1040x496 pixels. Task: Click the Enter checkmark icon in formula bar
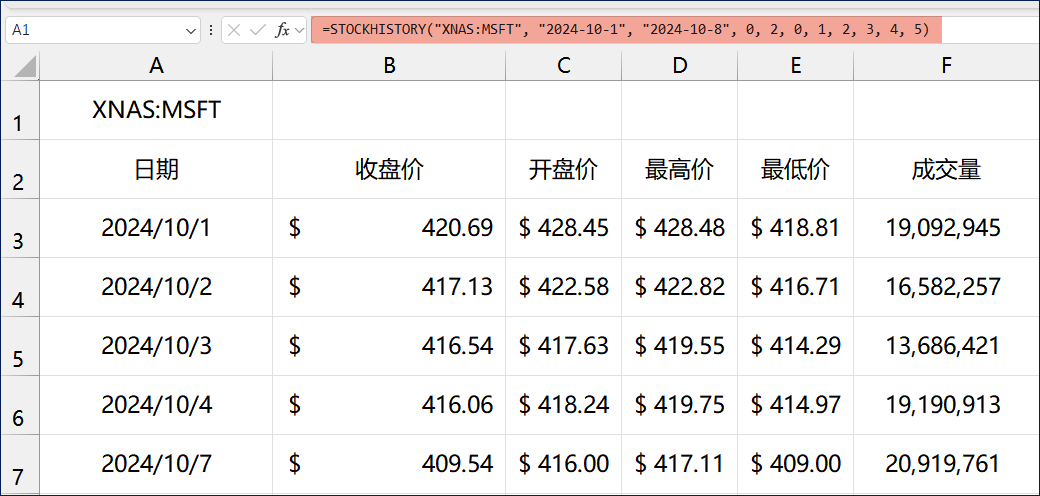257,31
